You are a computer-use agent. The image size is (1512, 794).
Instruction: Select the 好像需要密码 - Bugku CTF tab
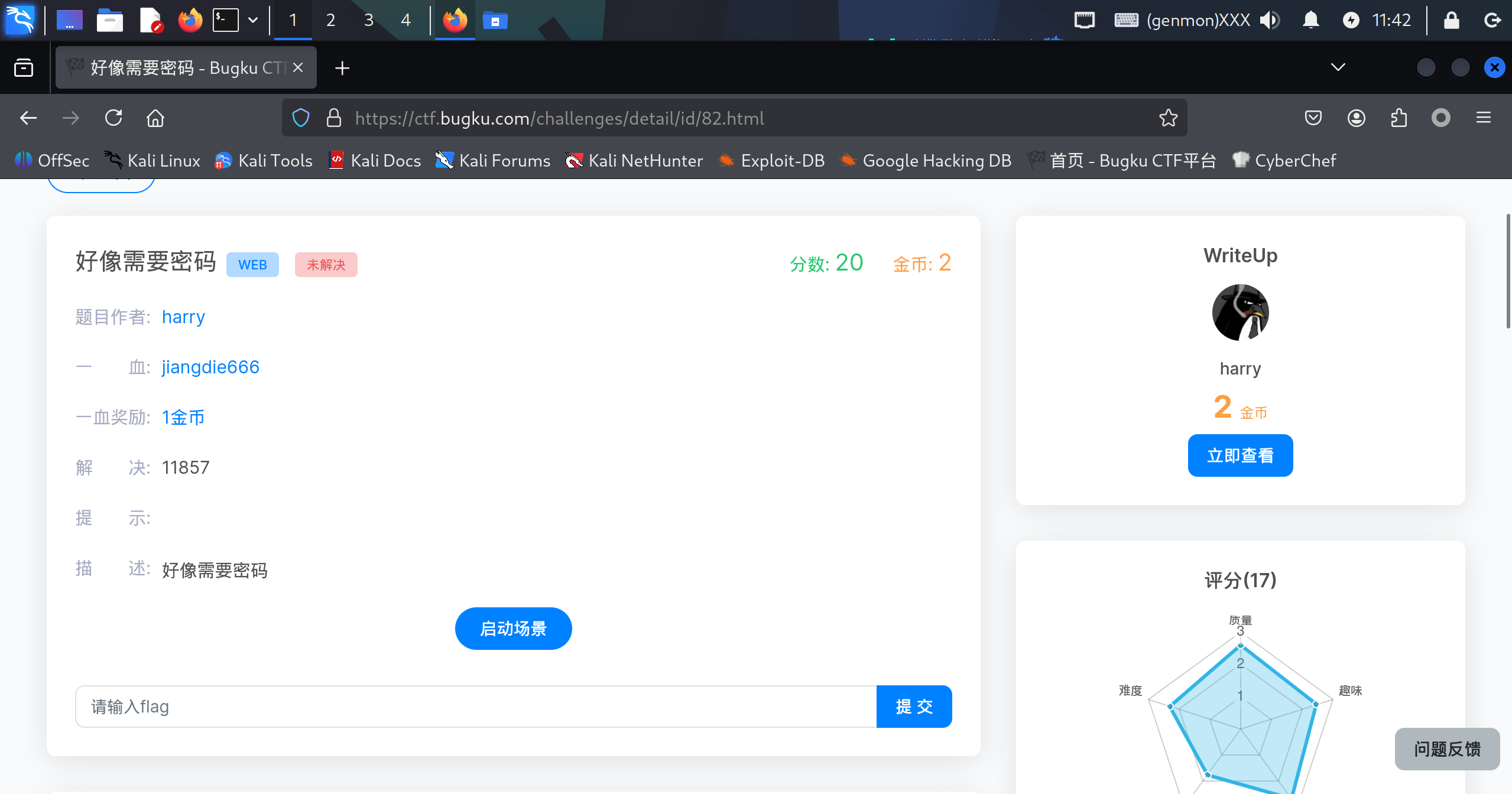(x=186, y=68)
